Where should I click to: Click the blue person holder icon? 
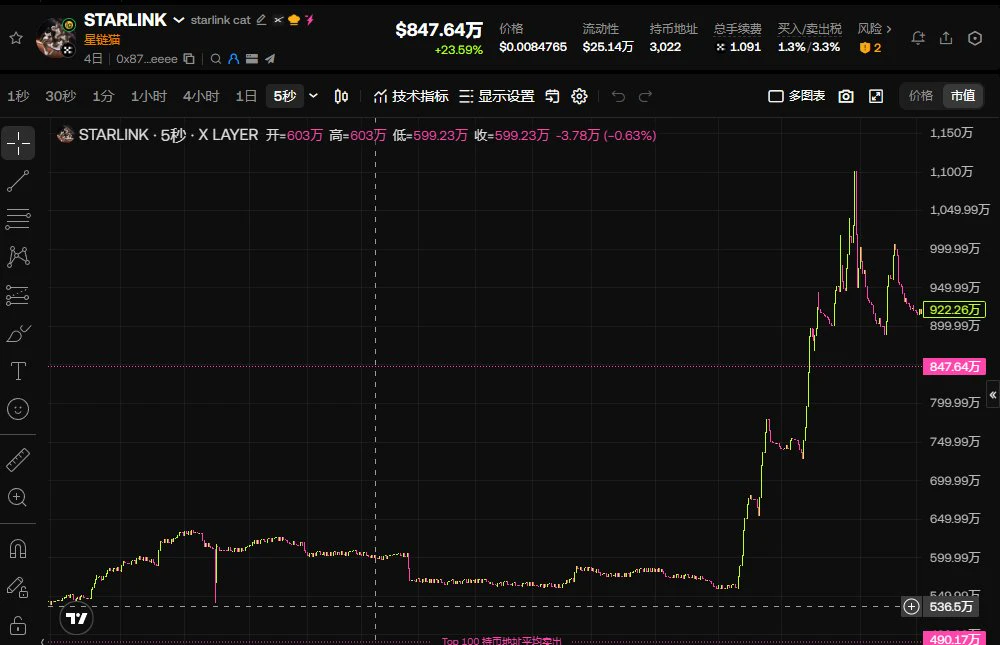pos(233,59)
